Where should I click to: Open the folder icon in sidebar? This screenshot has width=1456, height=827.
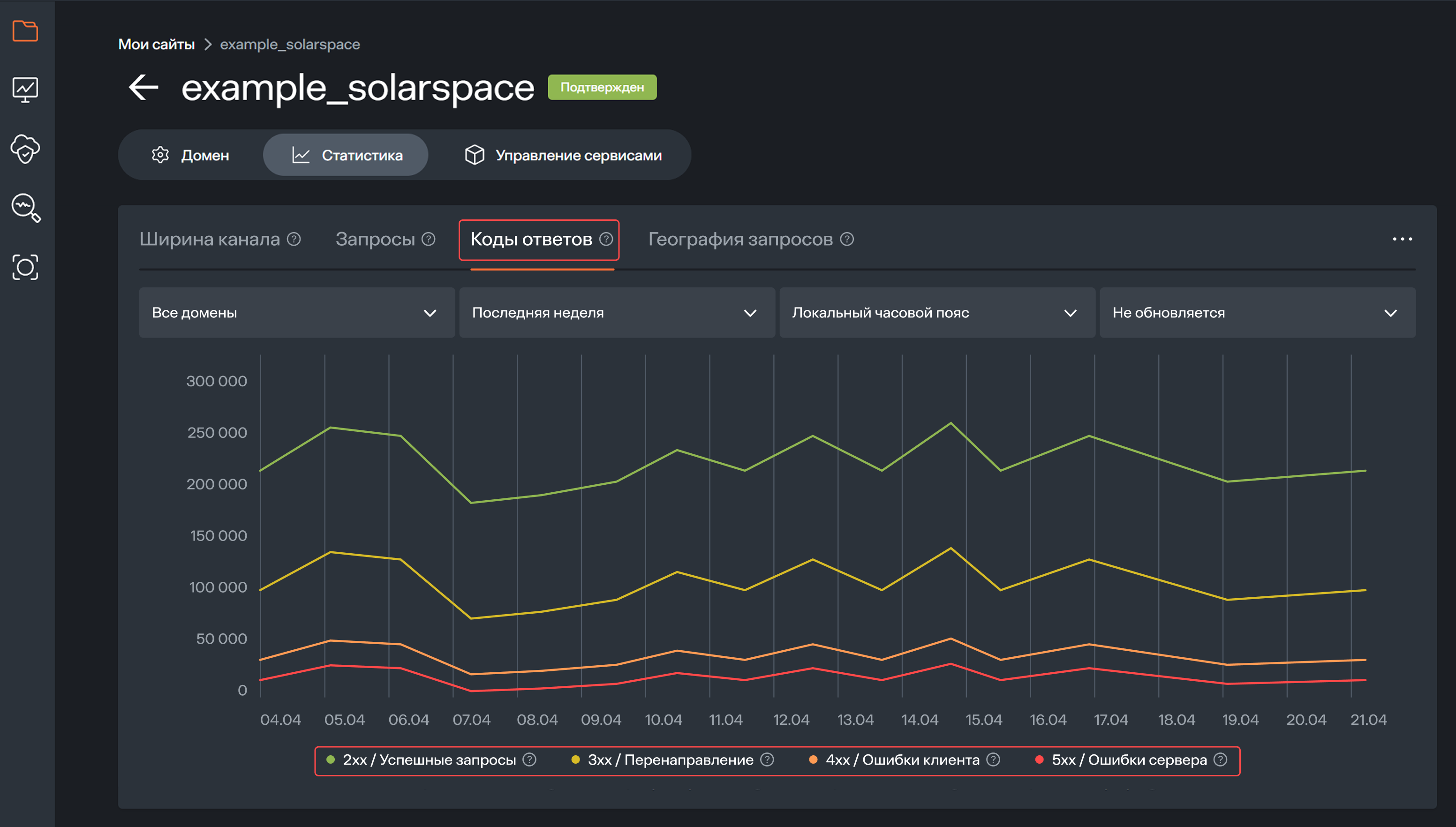(25, 30)
